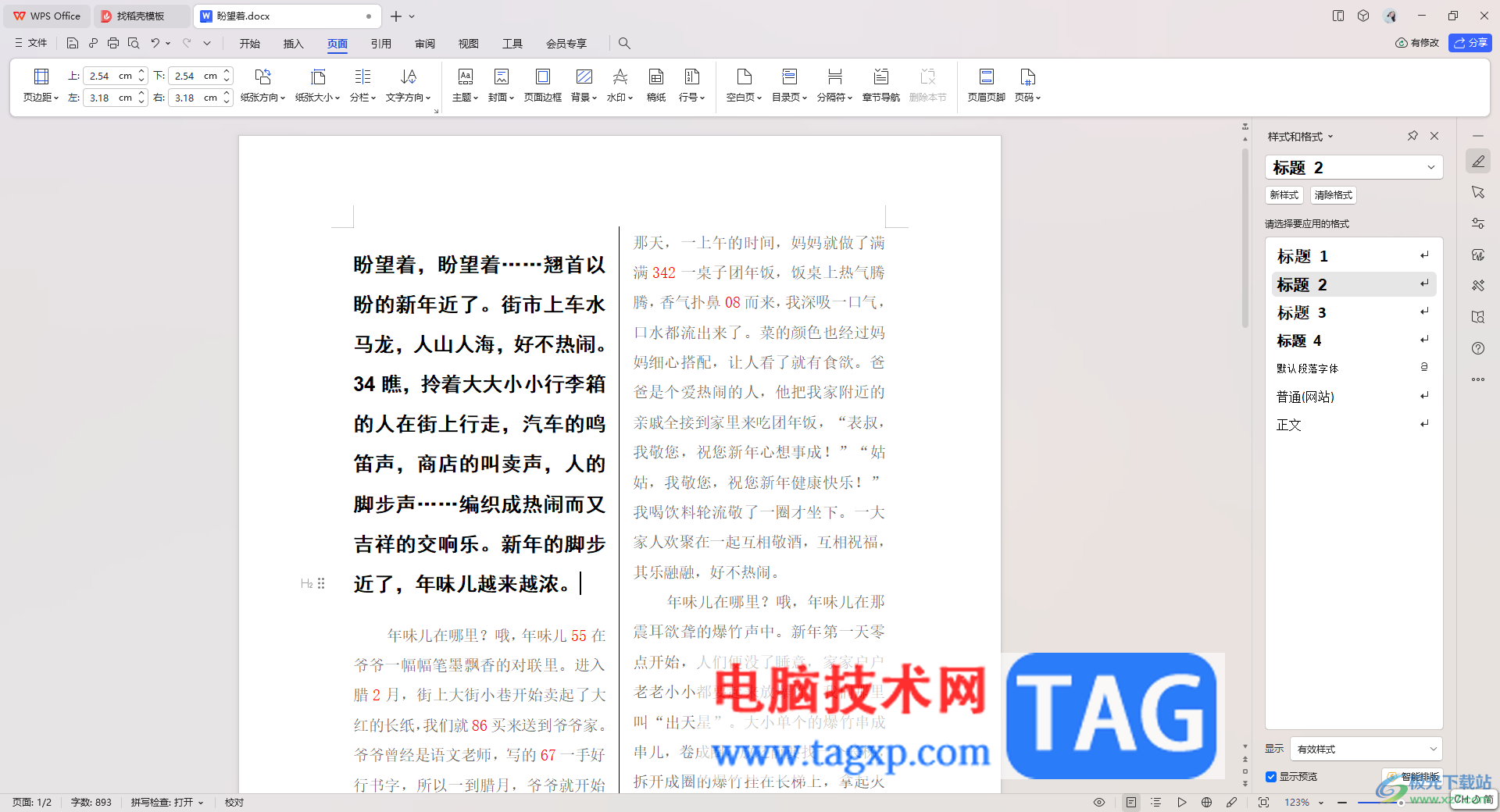Click the pen annotation icon in status bar
Image resolution: width=1500 pixels, height=812 pixels.
1232,802
